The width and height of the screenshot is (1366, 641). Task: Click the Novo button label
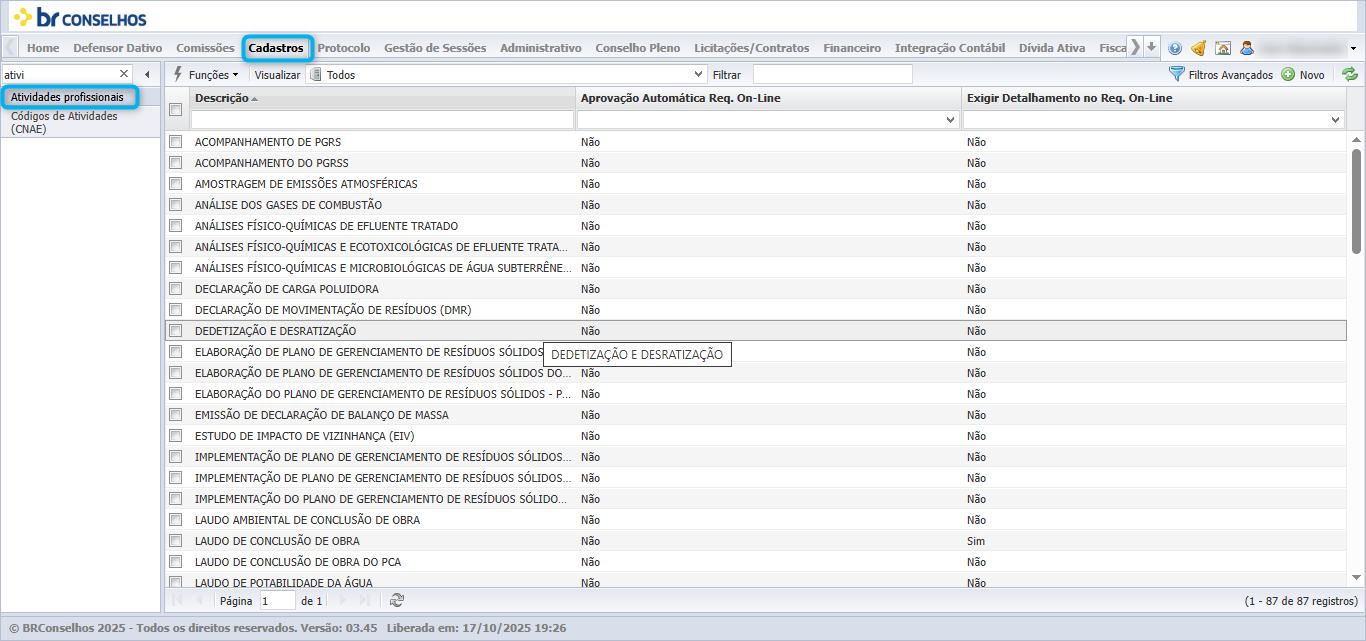(1312, 75)
